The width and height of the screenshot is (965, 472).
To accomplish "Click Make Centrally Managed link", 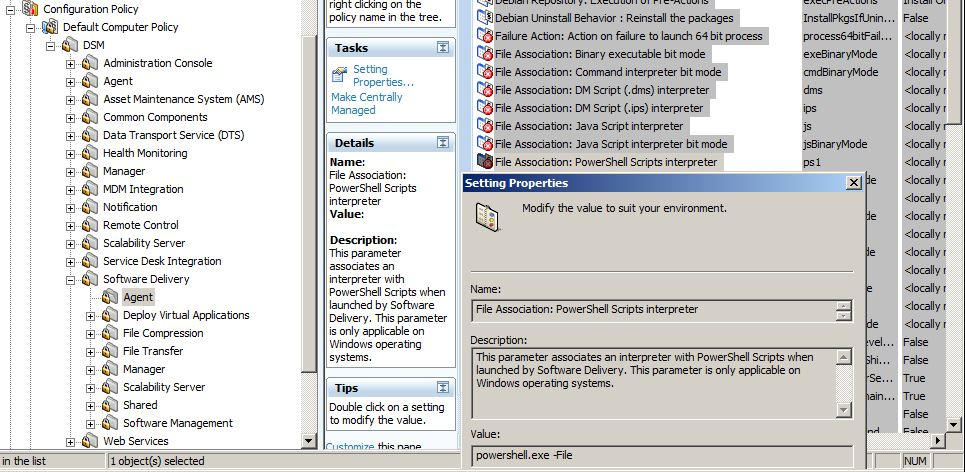I will point(366,103).
